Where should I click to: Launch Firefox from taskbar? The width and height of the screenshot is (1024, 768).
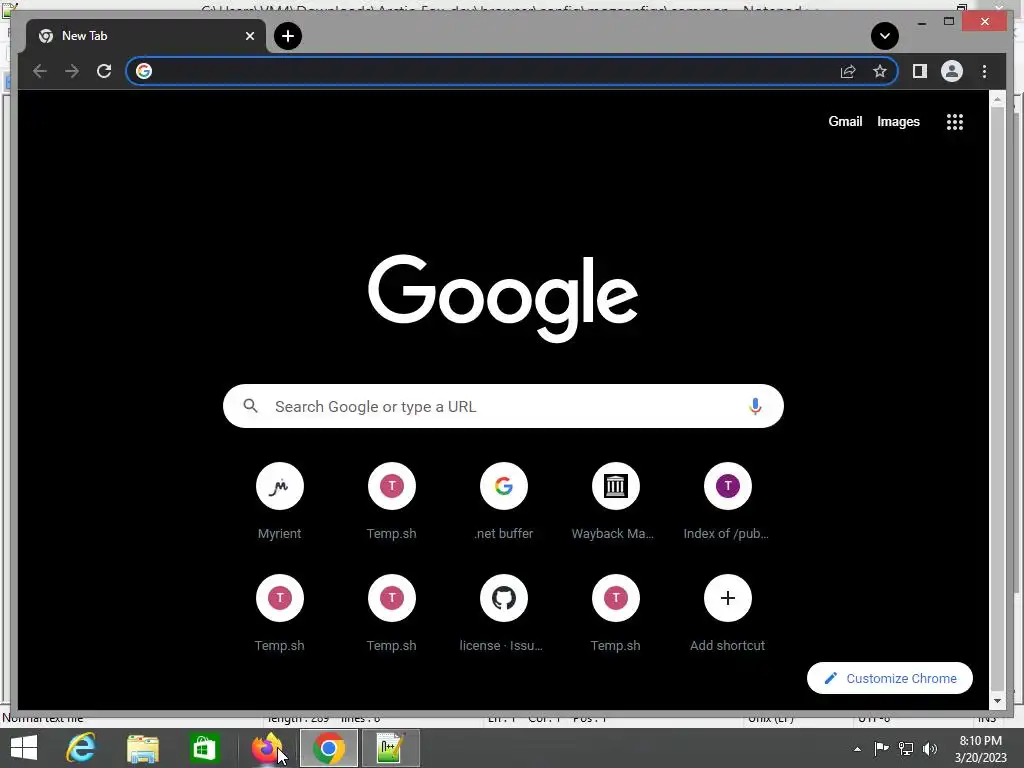pos(266,748)
